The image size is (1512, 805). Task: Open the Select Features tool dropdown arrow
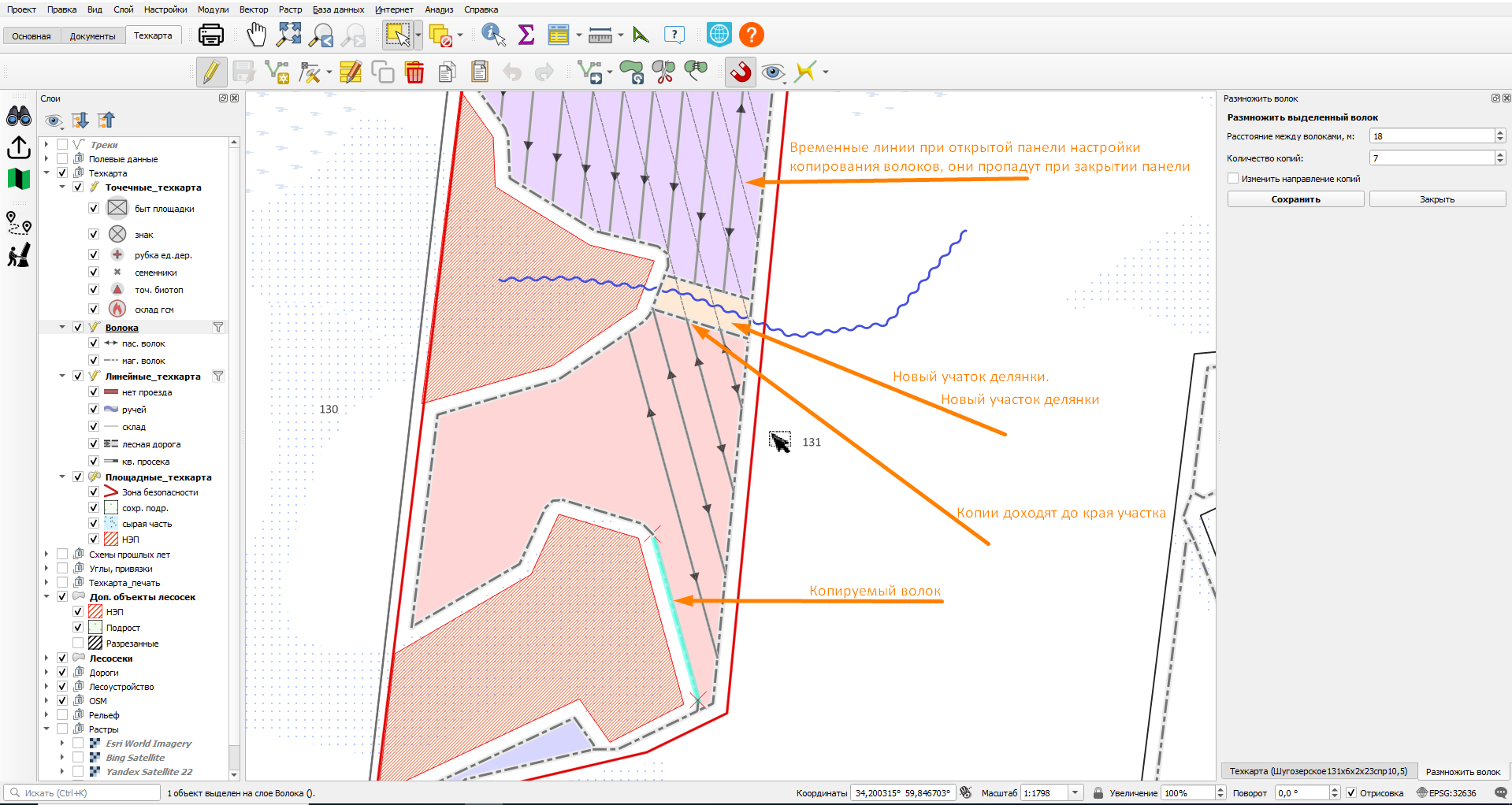click(418, 35)
